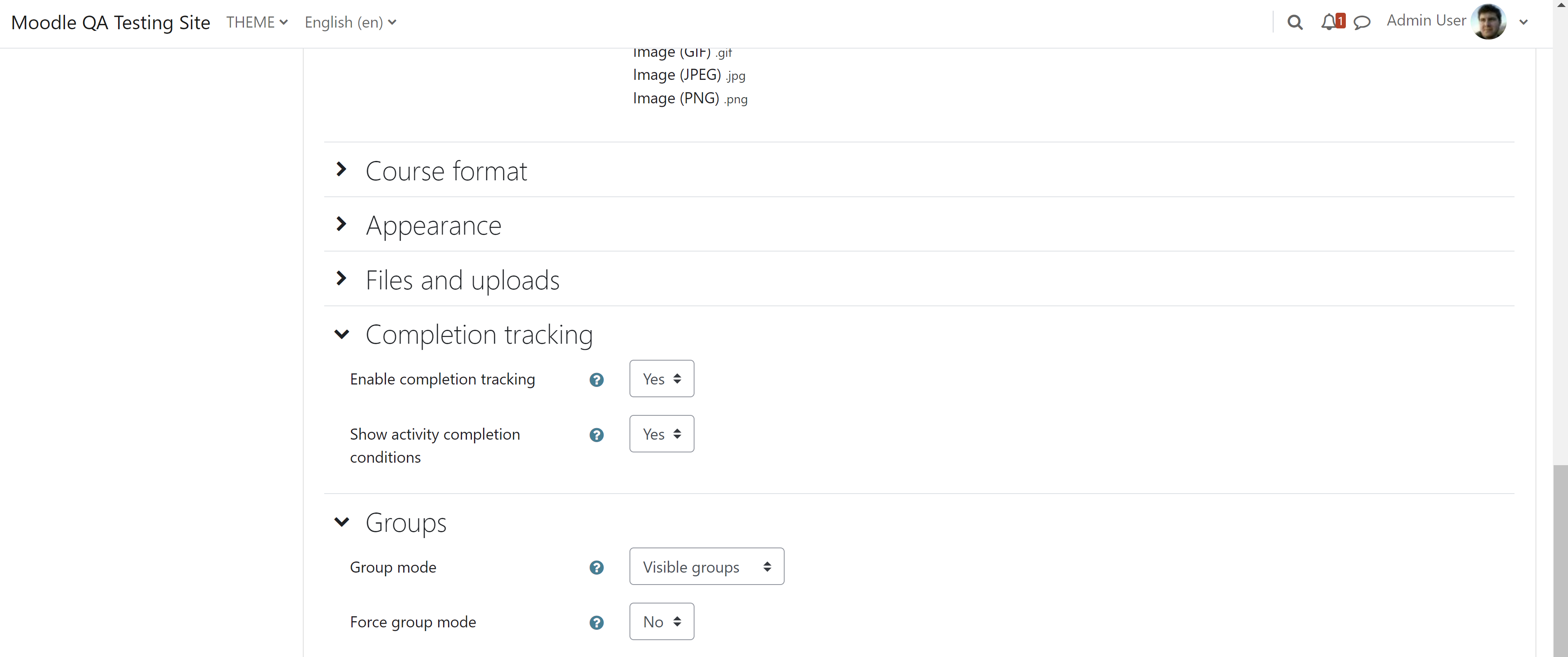Open the Force group mode dropdown
Image resolution: width=1568 pixels, height=657 pixels.
click(662, 621)
